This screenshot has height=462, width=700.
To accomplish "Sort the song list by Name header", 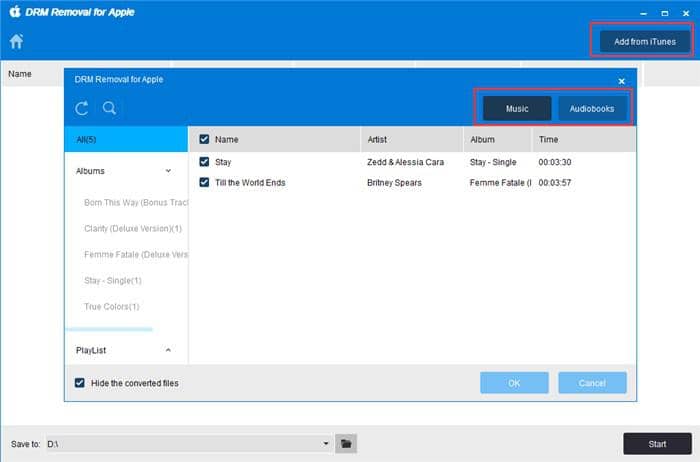I will (226, 139).
